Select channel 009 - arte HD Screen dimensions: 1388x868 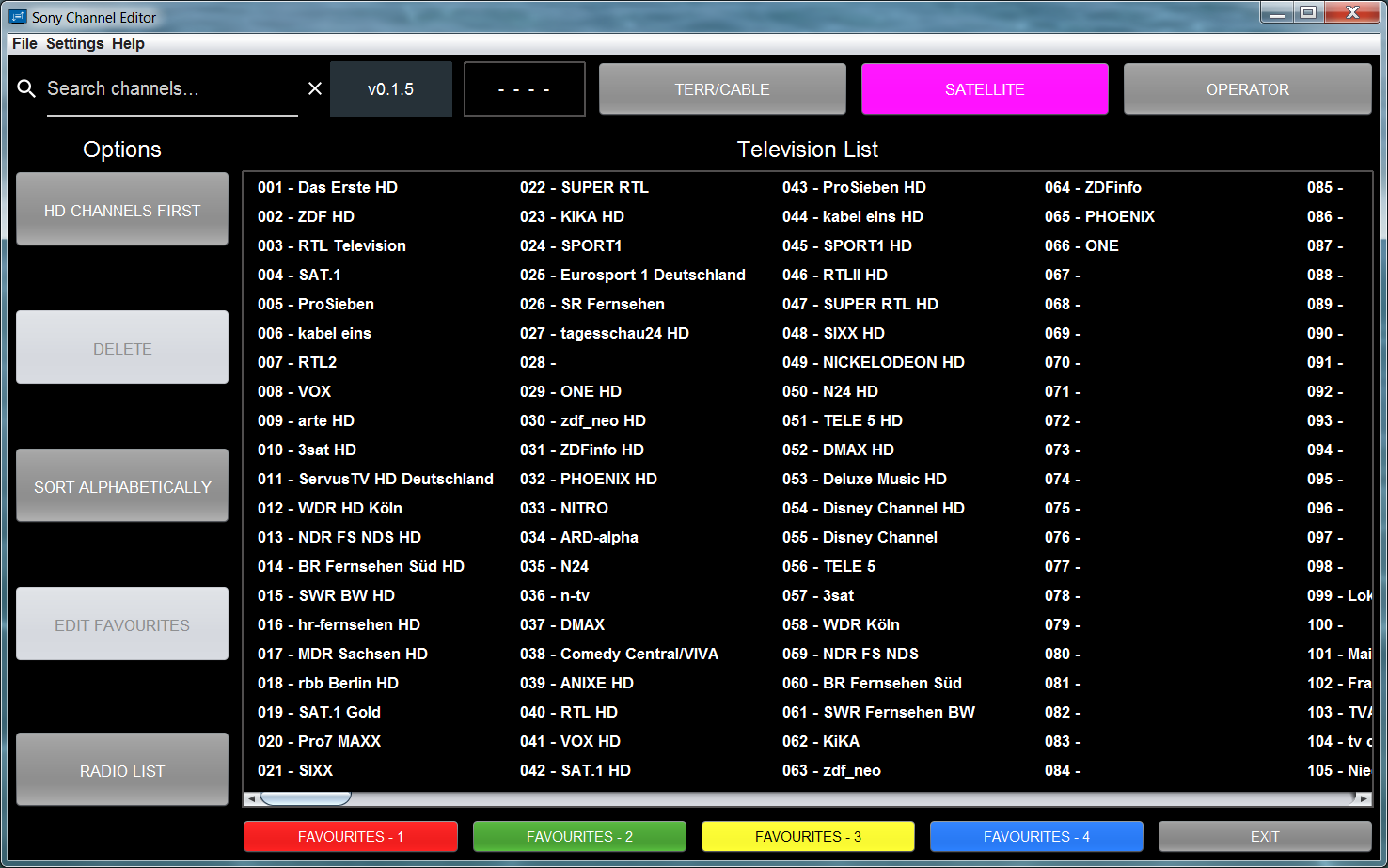coord(306,420)
